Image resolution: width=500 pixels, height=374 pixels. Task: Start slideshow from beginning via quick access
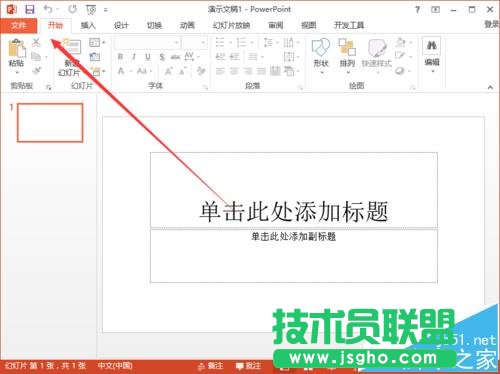click(91, 10)
